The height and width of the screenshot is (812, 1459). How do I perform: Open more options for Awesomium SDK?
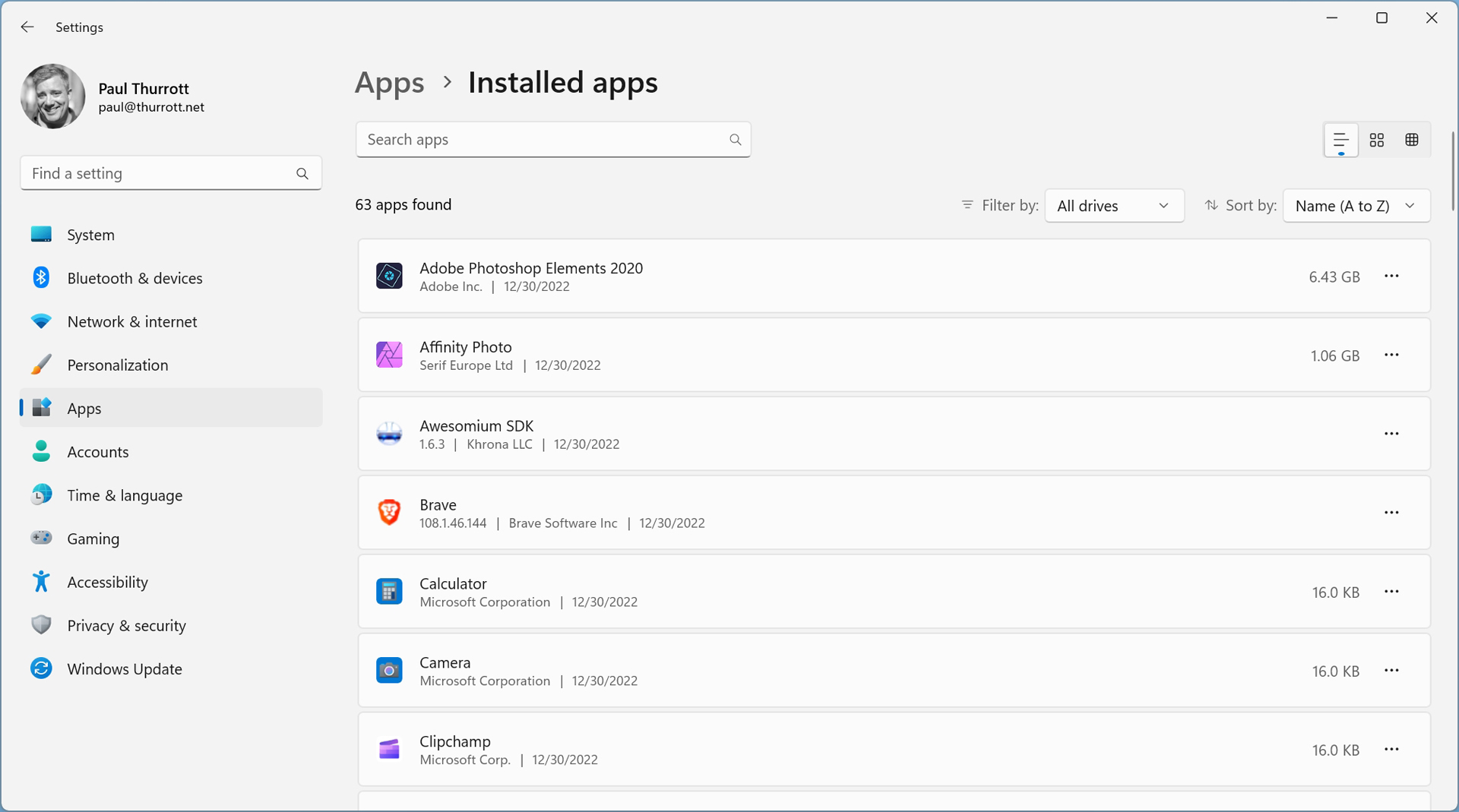[x=1391, y=434]
